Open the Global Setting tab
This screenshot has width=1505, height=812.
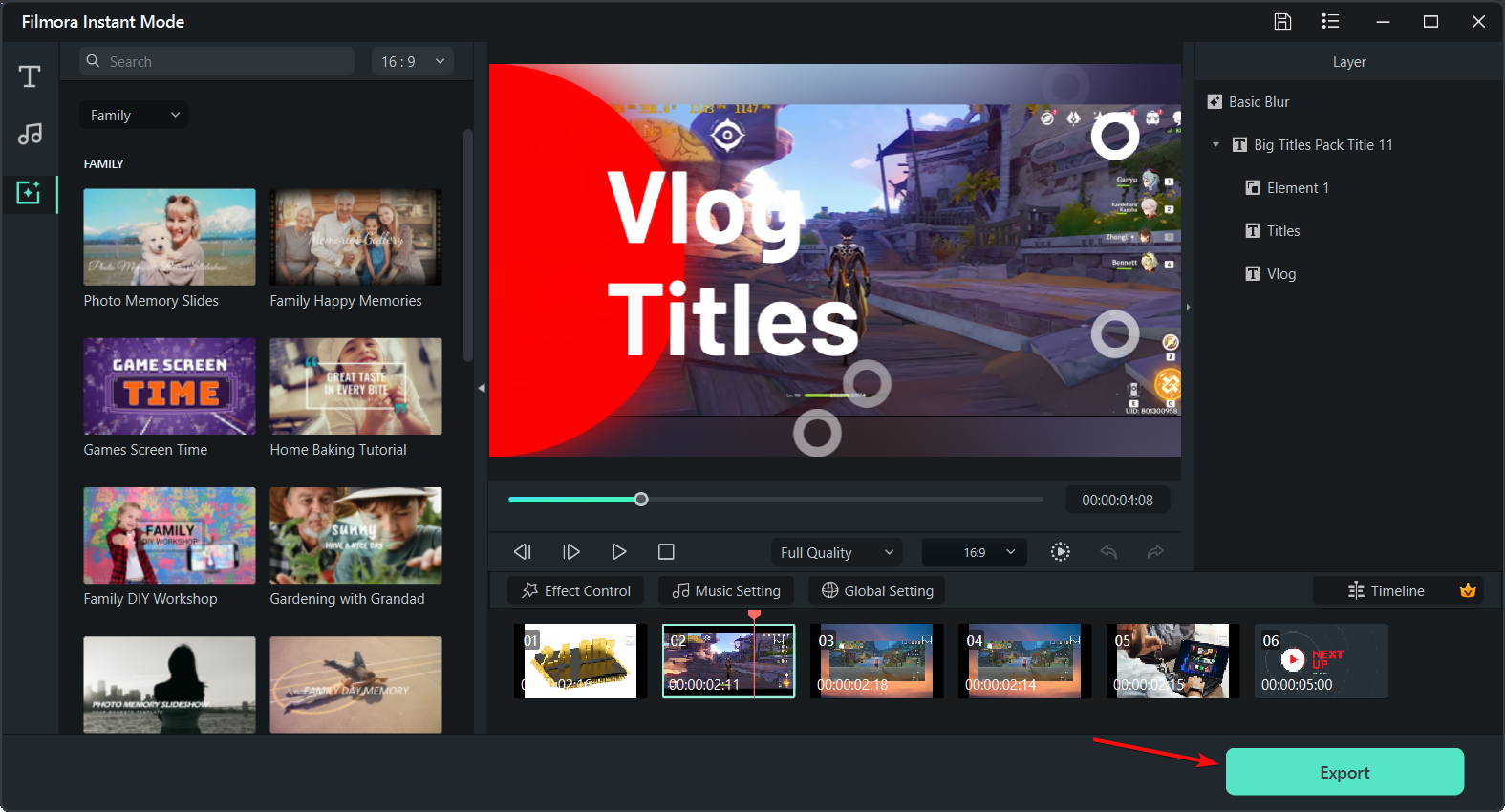click(877, 590)
